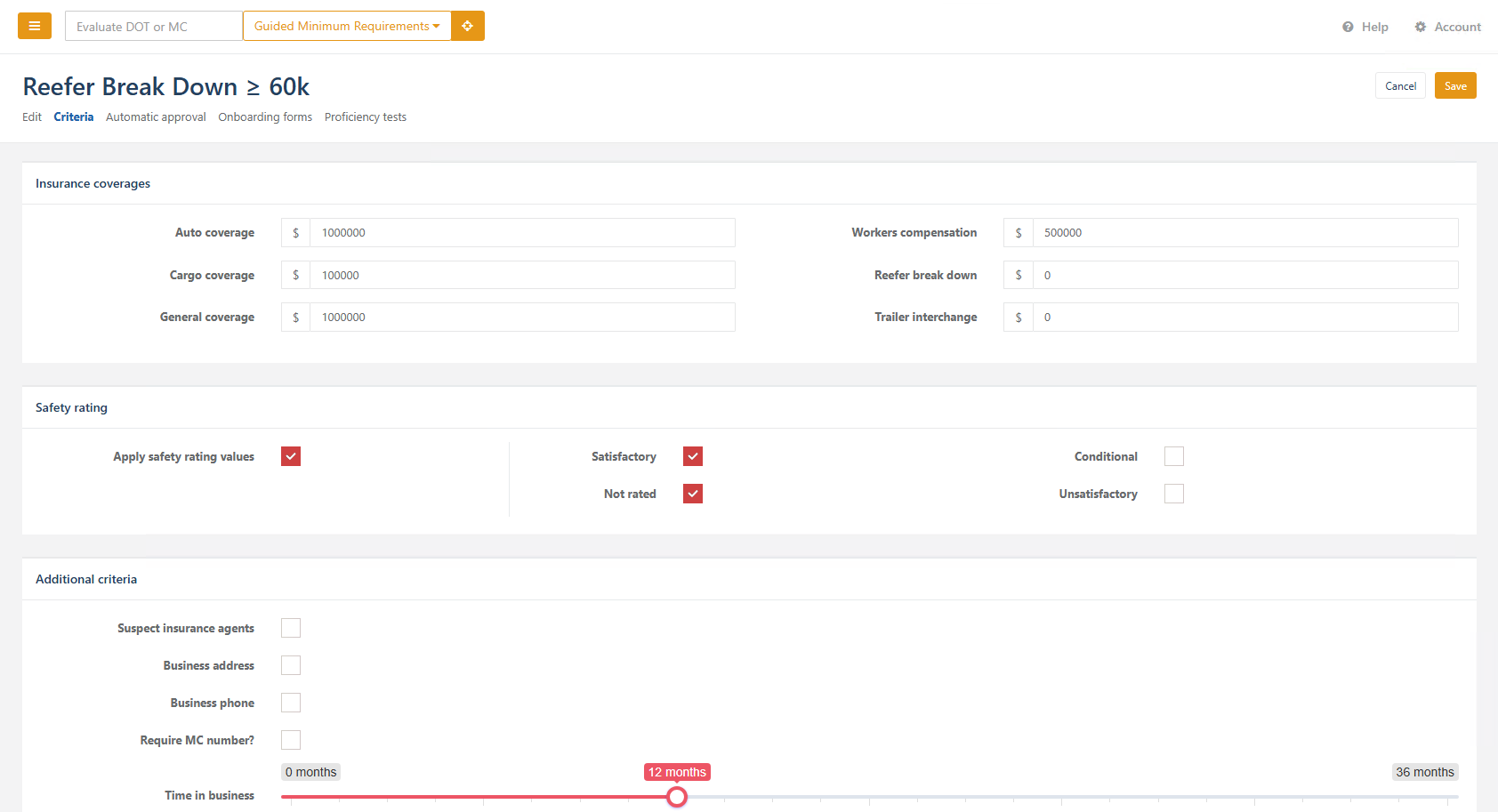This screenshot has height=812, width=1498.
Task: Check the Business phone box
Action: coord(291,703)
